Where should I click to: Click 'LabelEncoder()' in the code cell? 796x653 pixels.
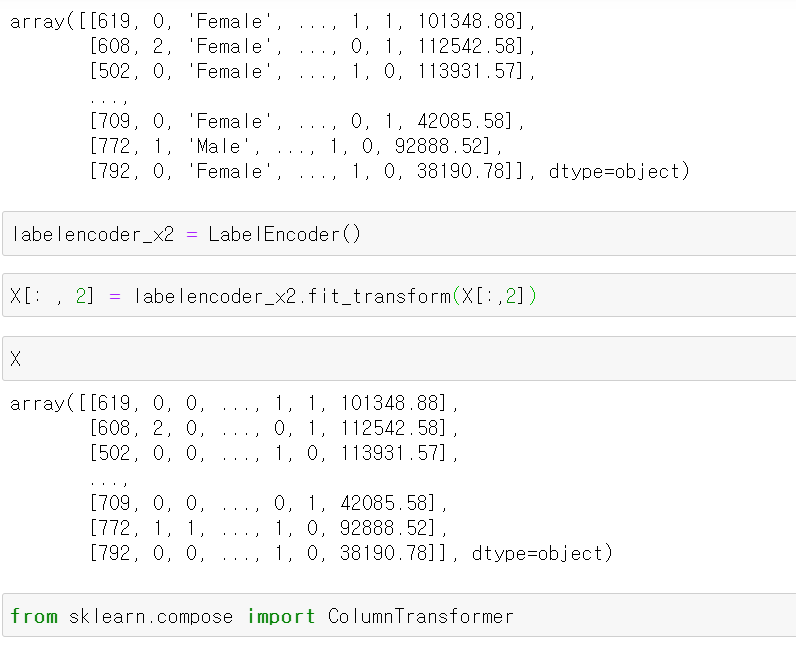coord(284,234)
